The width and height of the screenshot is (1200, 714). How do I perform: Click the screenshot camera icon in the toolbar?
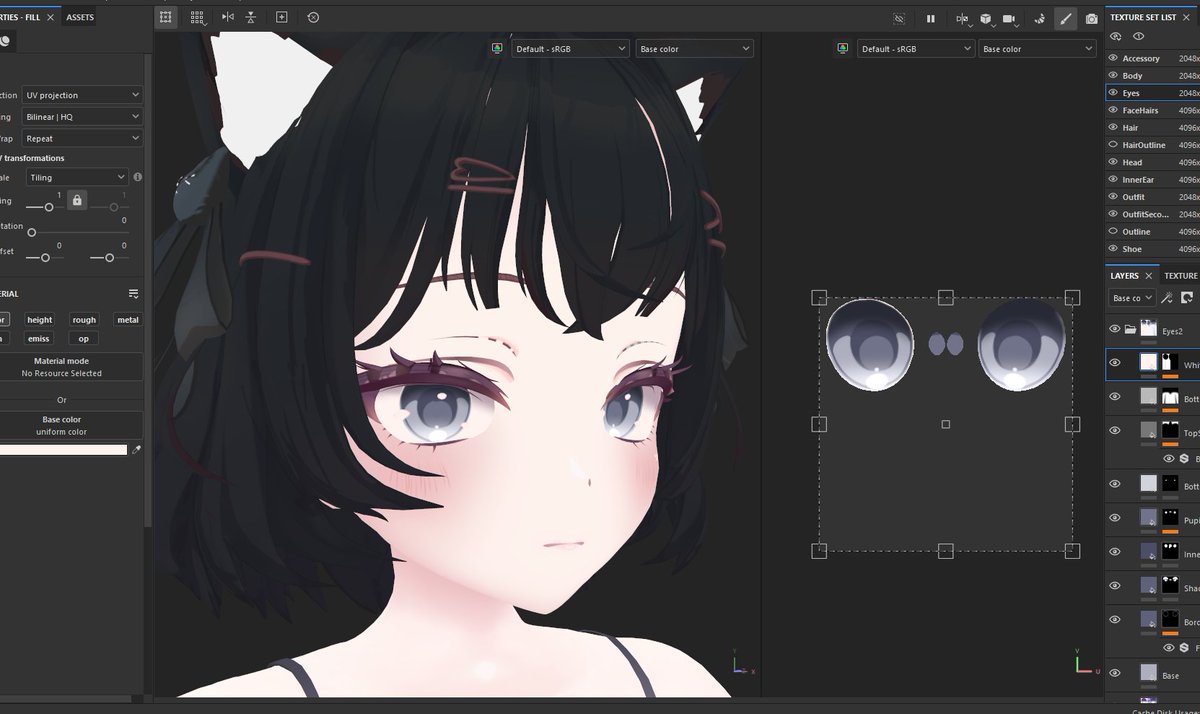(x=1092, y=18)
